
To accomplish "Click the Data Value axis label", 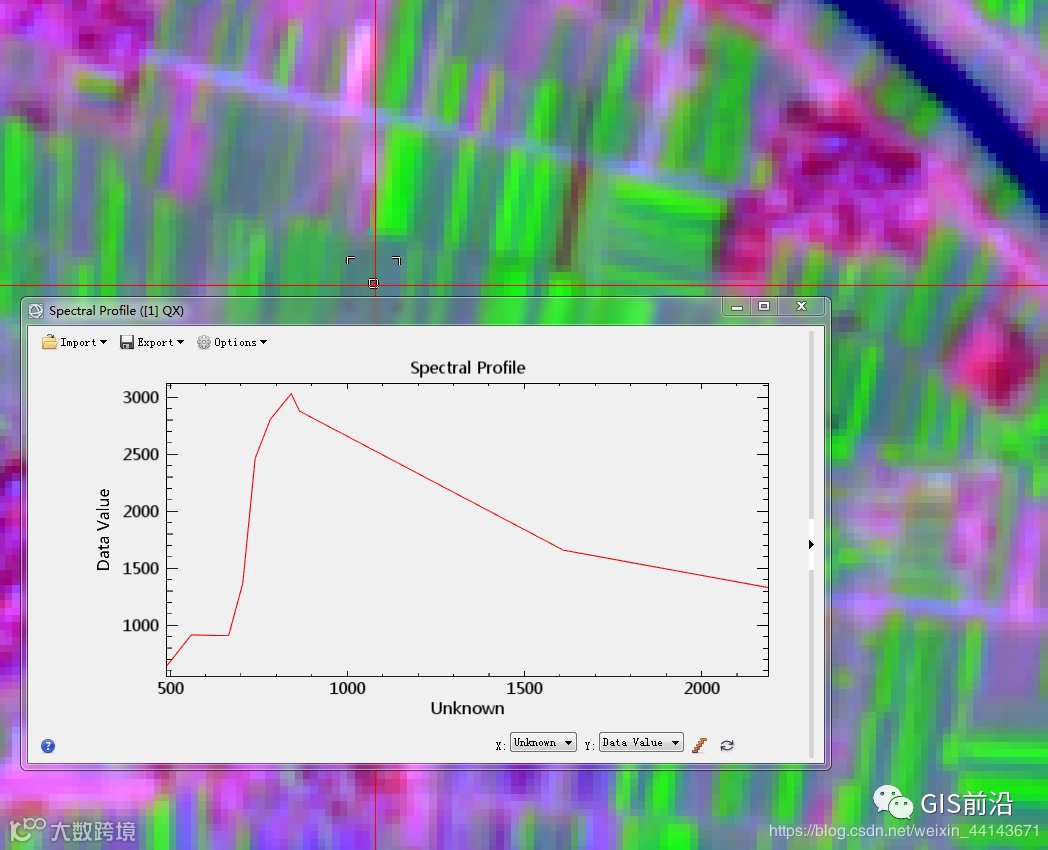I will (103, 529).
